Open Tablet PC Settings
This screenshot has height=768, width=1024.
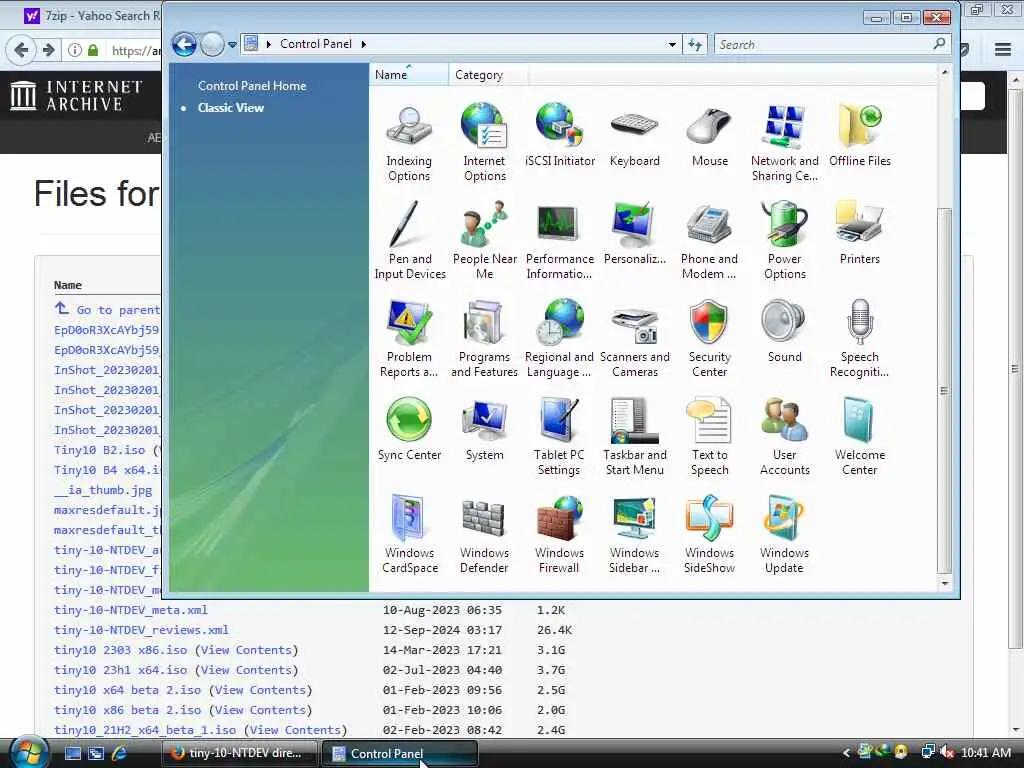pyautogui.click(x=559, y=436)
